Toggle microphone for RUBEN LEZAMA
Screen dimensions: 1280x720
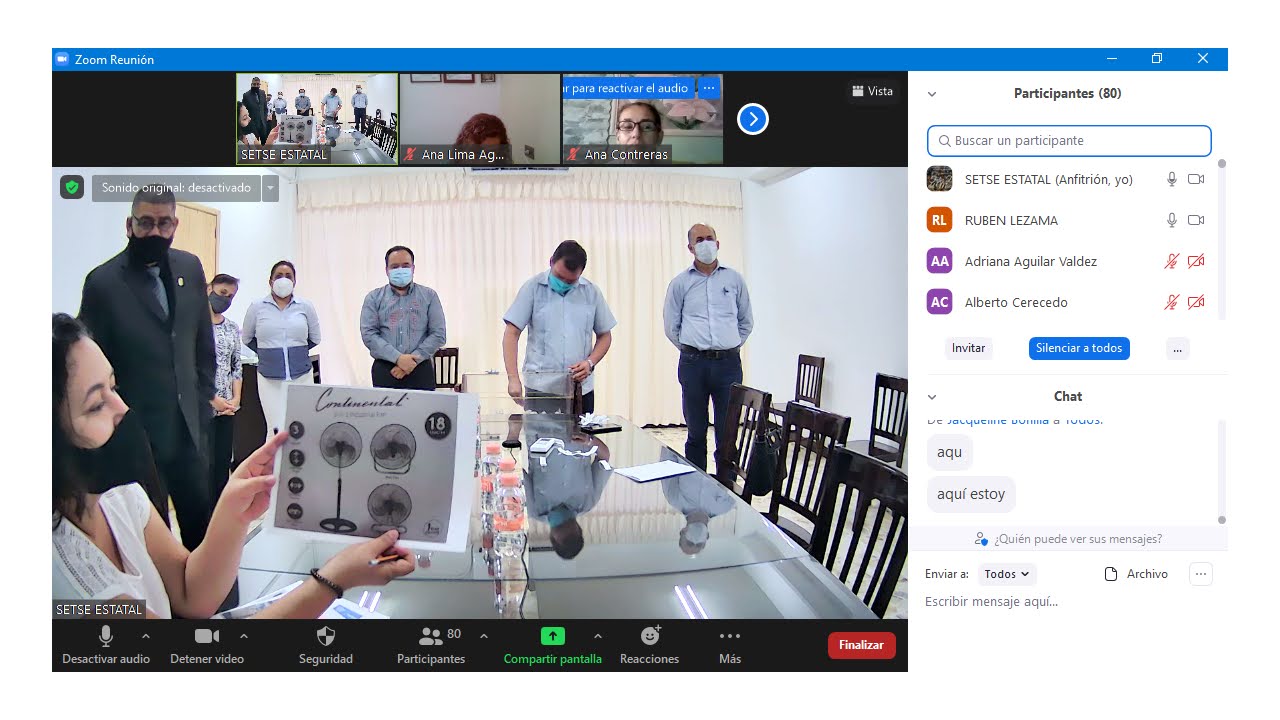tap(1172, 220)
